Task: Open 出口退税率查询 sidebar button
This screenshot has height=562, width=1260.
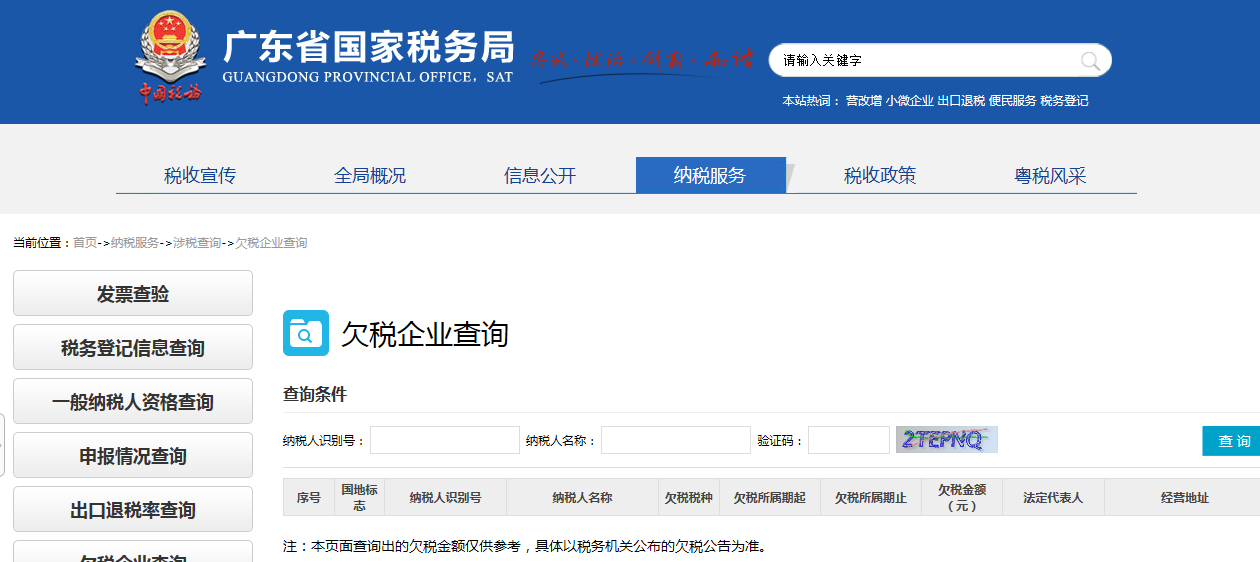Action: pyautogui.click(x=133, y=510)
